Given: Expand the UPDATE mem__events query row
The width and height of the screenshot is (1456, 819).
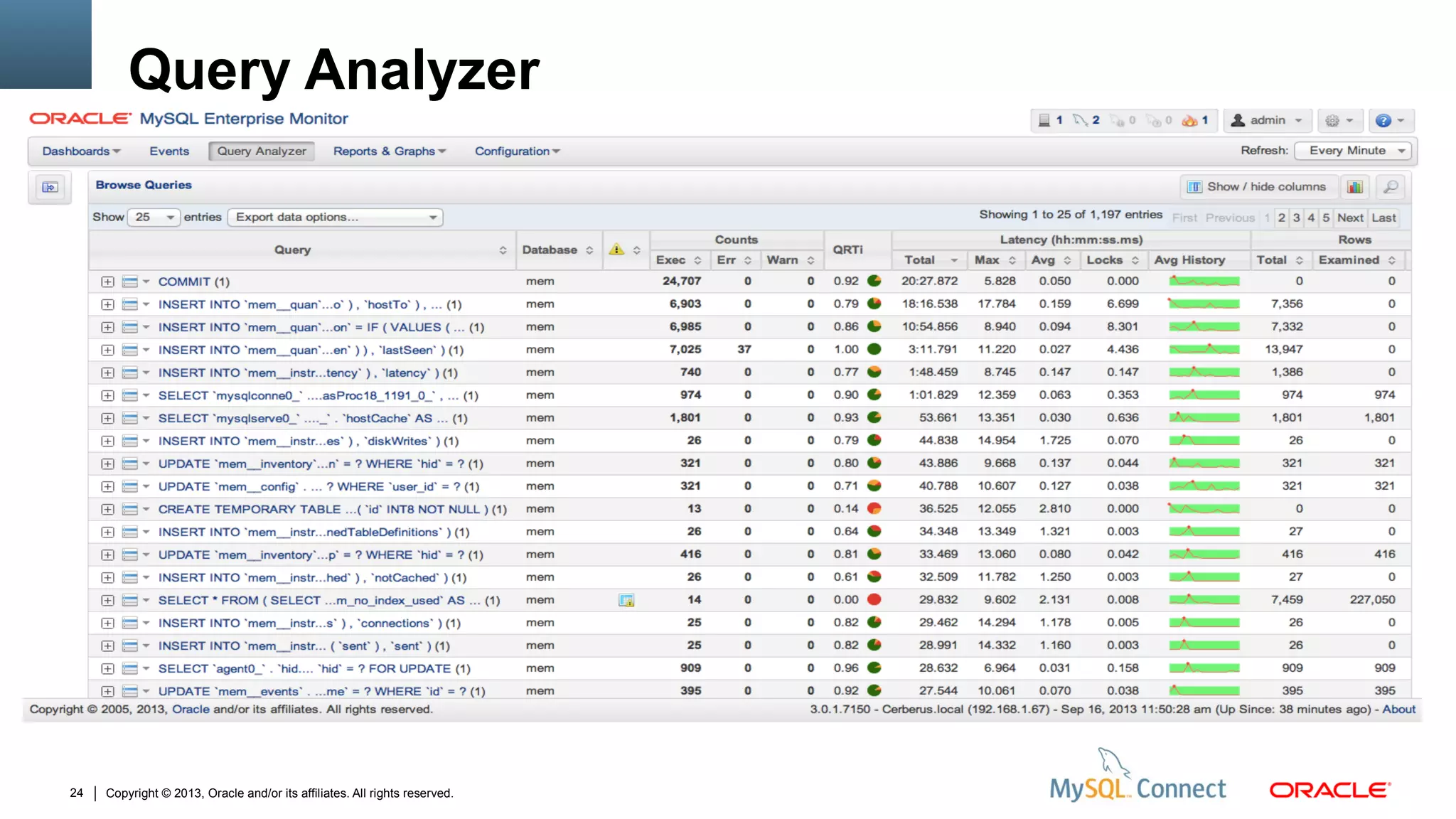Looking at the screenshot, I should (107, 692).
